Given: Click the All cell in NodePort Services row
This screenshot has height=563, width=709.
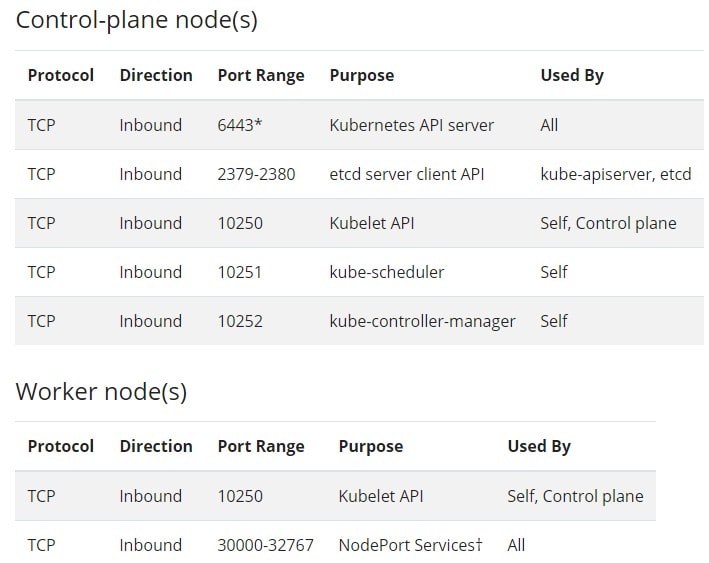Looking at the screenshot, I should tap(516, 545).
